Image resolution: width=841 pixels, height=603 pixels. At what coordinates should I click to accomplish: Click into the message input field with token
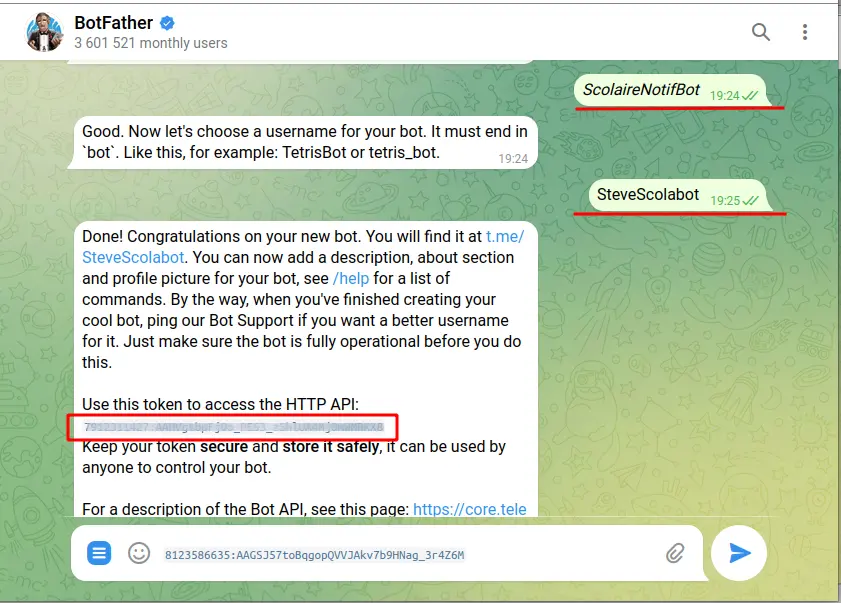(x=408, y=555)
